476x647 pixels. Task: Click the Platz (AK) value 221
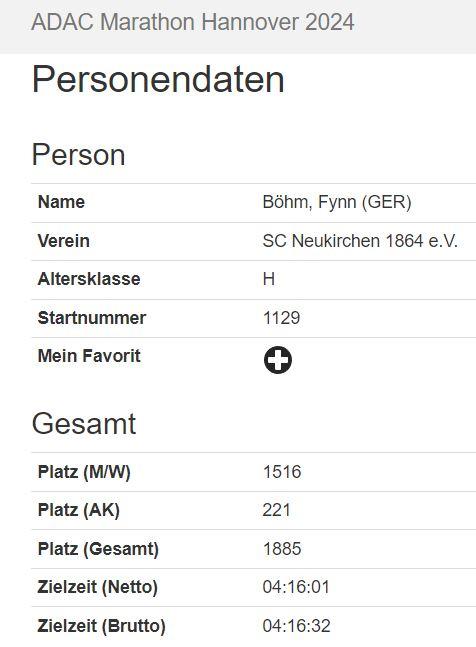(x=276, y=510)
